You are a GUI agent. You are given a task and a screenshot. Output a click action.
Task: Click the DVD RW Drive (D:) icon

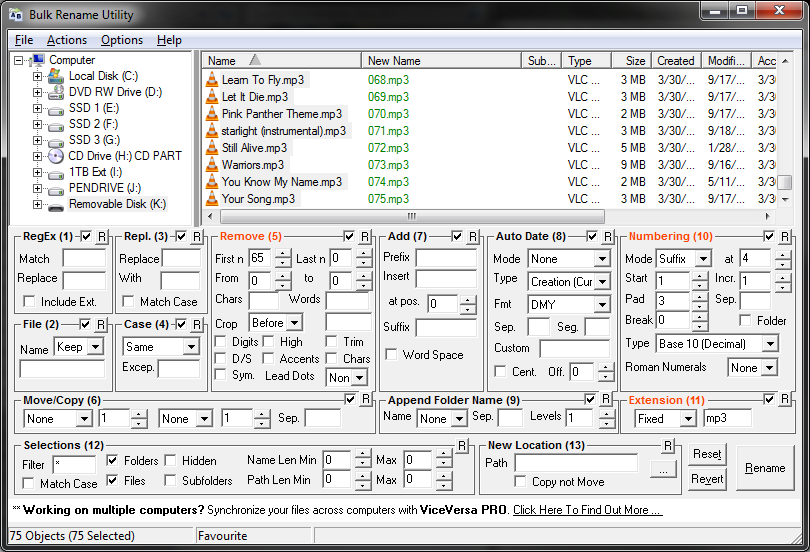click(56, 92)
